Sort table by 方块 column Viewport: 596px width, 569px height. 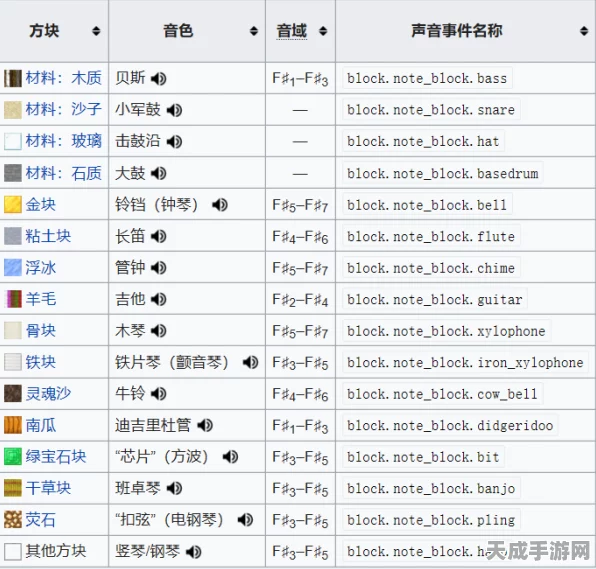(x=96, y=31)
